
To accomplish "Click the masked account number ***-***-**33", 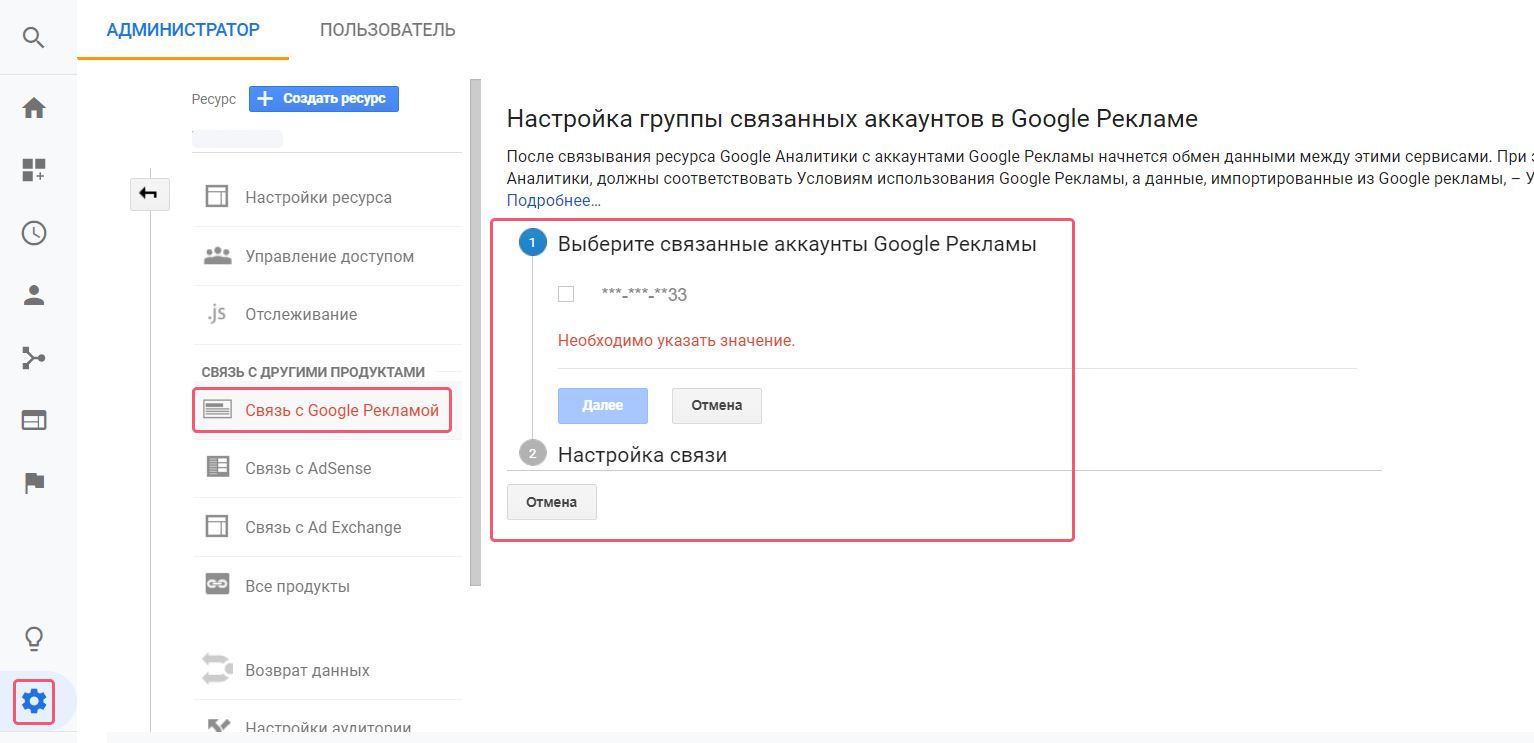I will point(644,294).
